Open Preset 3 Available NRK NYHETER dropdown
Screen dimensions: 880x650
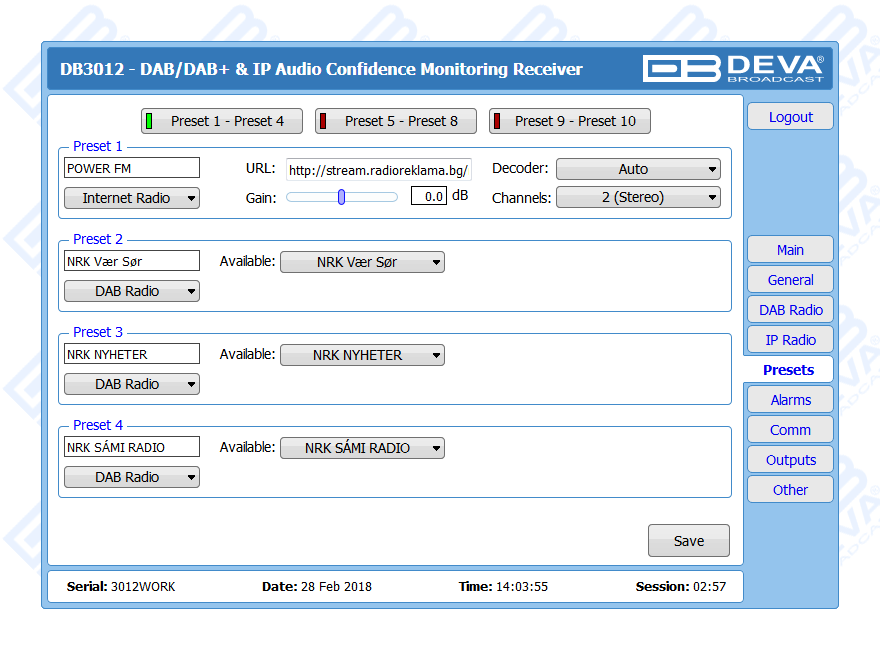pyautogui.click(x=362, y=355)
